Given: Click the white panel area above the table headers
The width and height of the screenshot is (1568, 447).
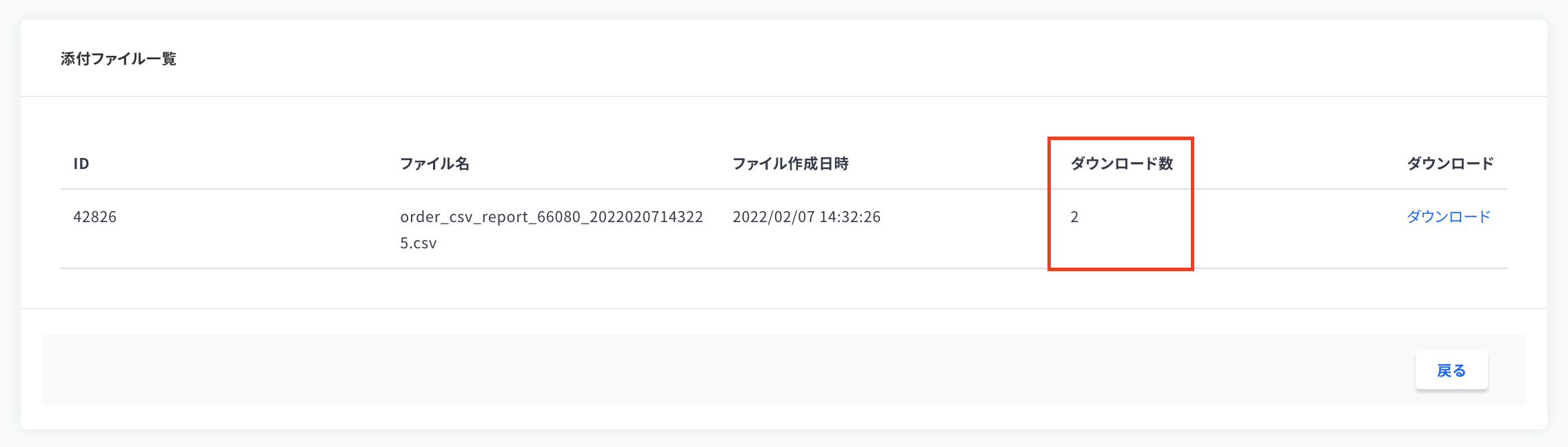Looking at the screenshot, I should pyautogui.click(x=784, y=117).
